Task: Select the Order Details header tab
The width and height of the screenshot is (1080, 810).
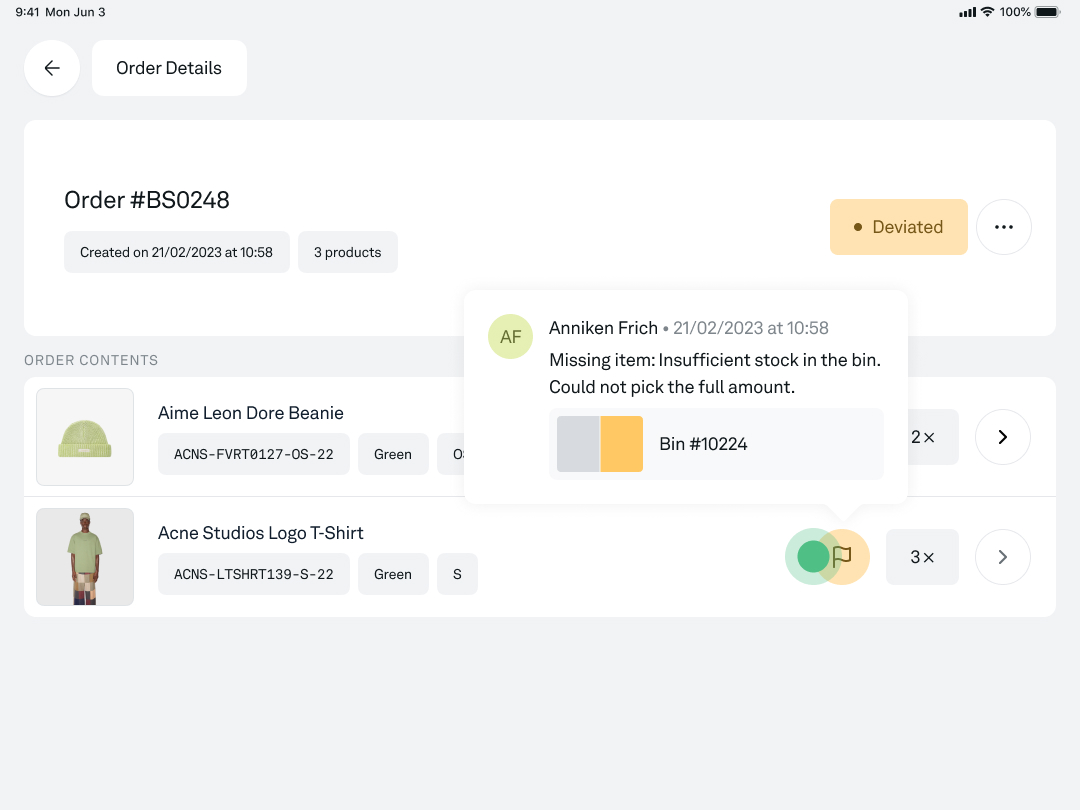Action: coord(169,68)
